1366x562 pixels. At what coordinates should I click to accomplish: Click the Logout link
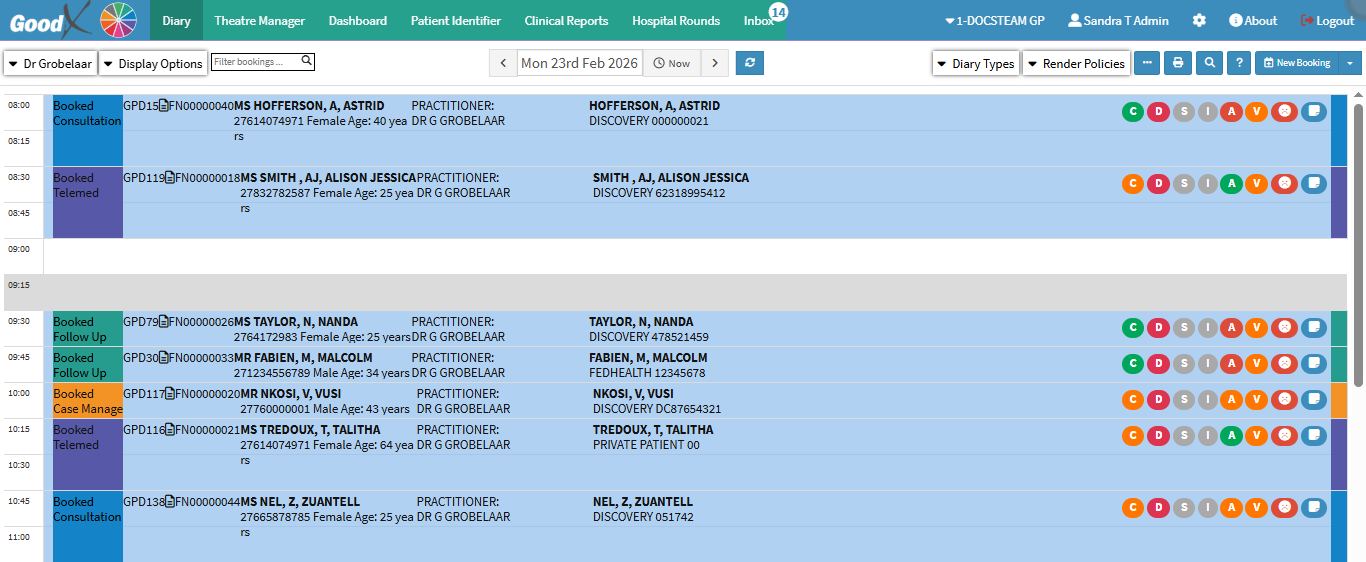point(1327,21)
